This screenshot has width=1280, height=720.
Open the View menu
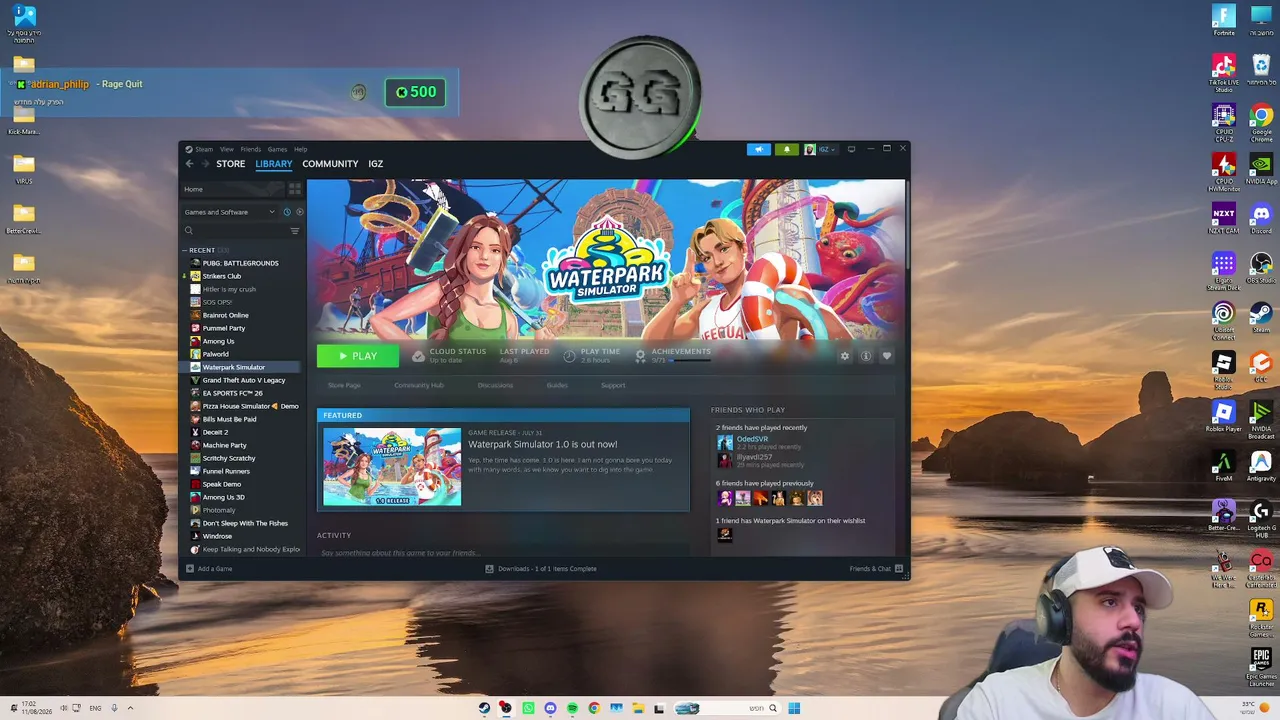click(x=227, y=149)
